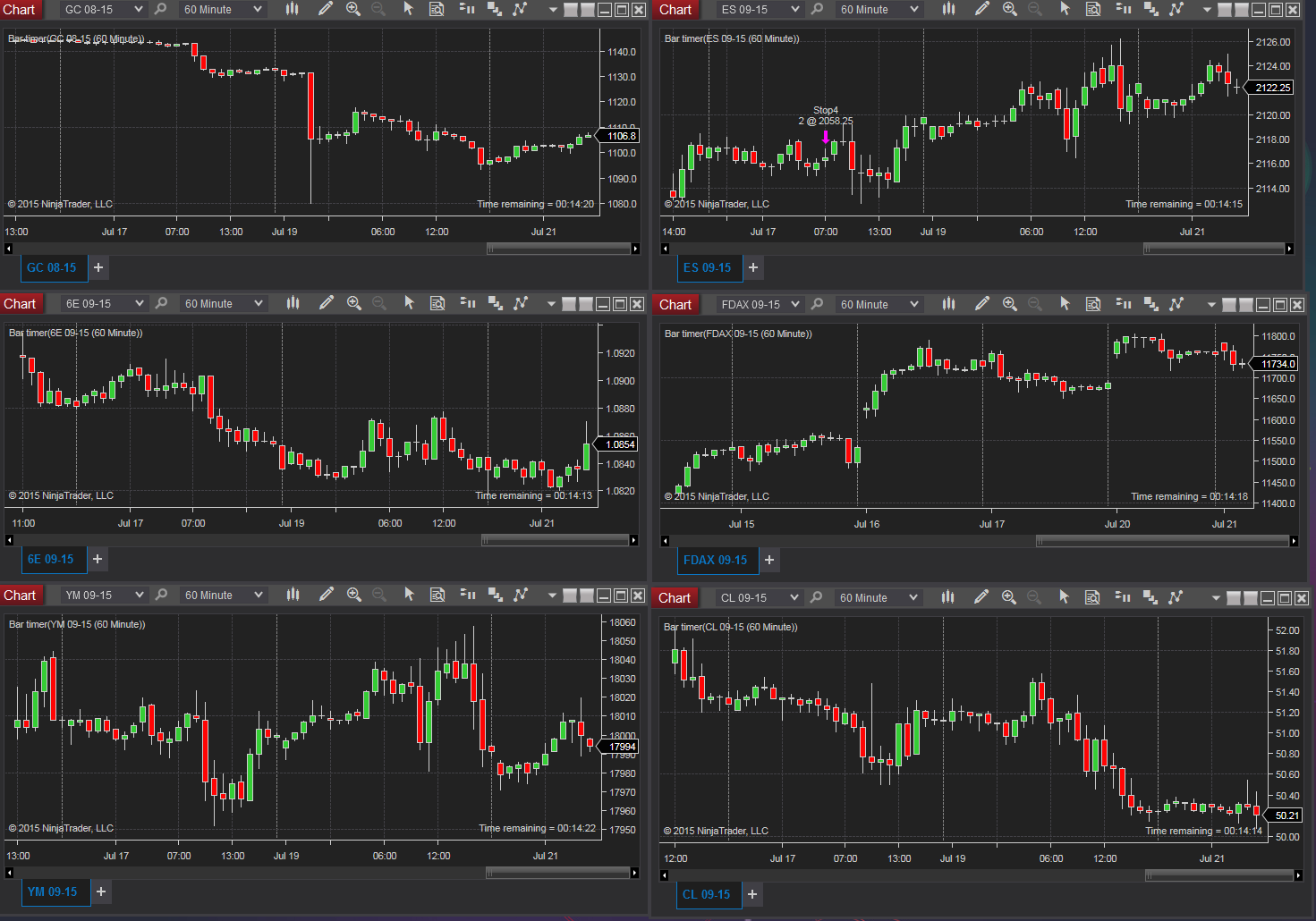Open CL 09-15 instrument dropdown

759,597
